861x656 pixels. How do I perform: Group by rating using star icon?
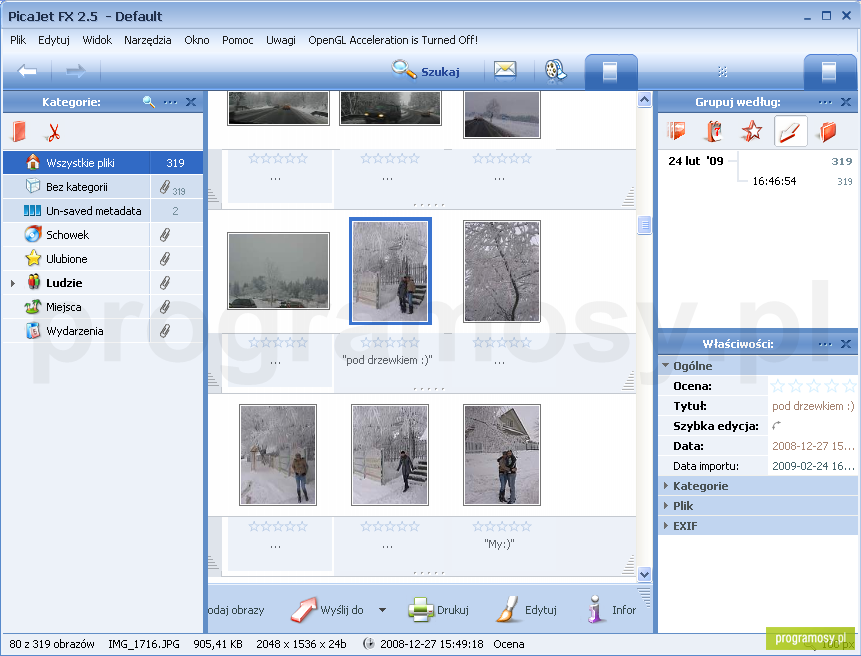(x=752, y=131)
